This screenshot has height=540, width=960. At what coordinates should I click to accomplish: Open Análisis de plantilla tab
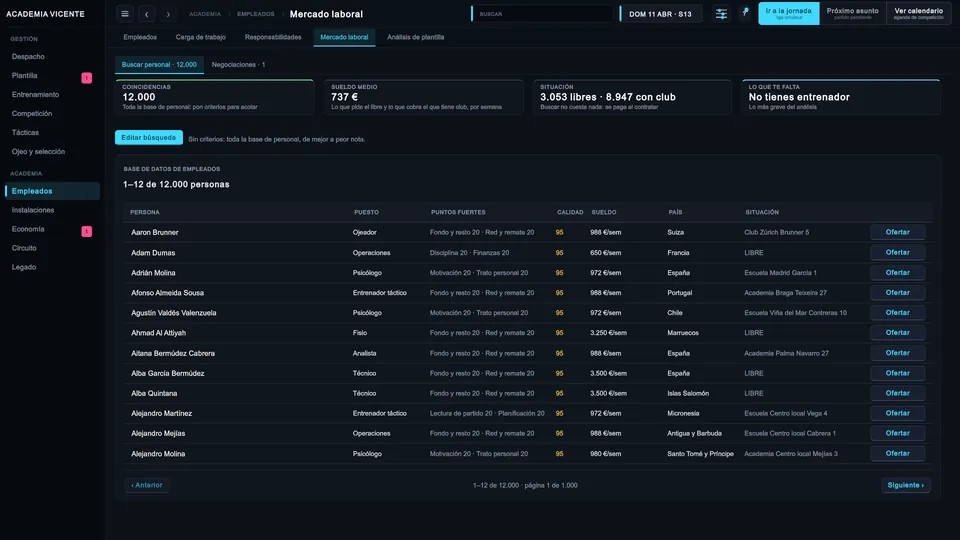416,37
